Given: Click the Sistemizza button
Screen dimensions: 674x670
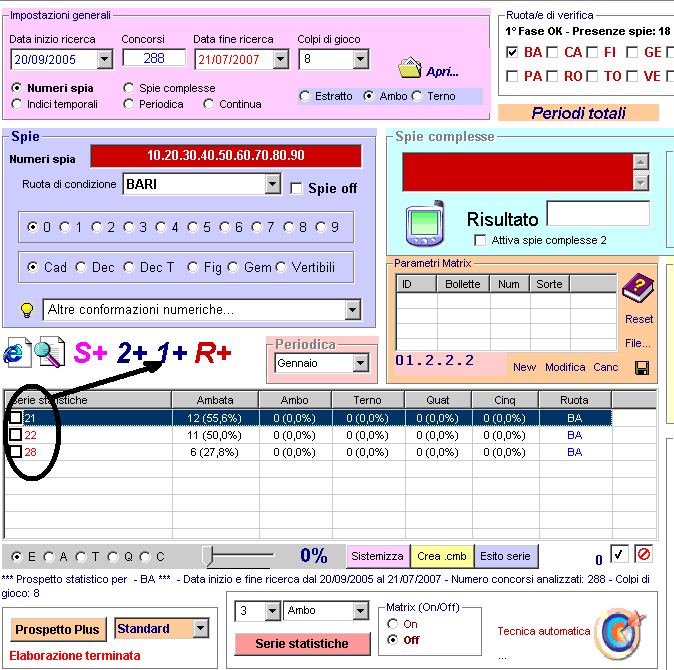Looking at the screenshot, I should 377,556.
